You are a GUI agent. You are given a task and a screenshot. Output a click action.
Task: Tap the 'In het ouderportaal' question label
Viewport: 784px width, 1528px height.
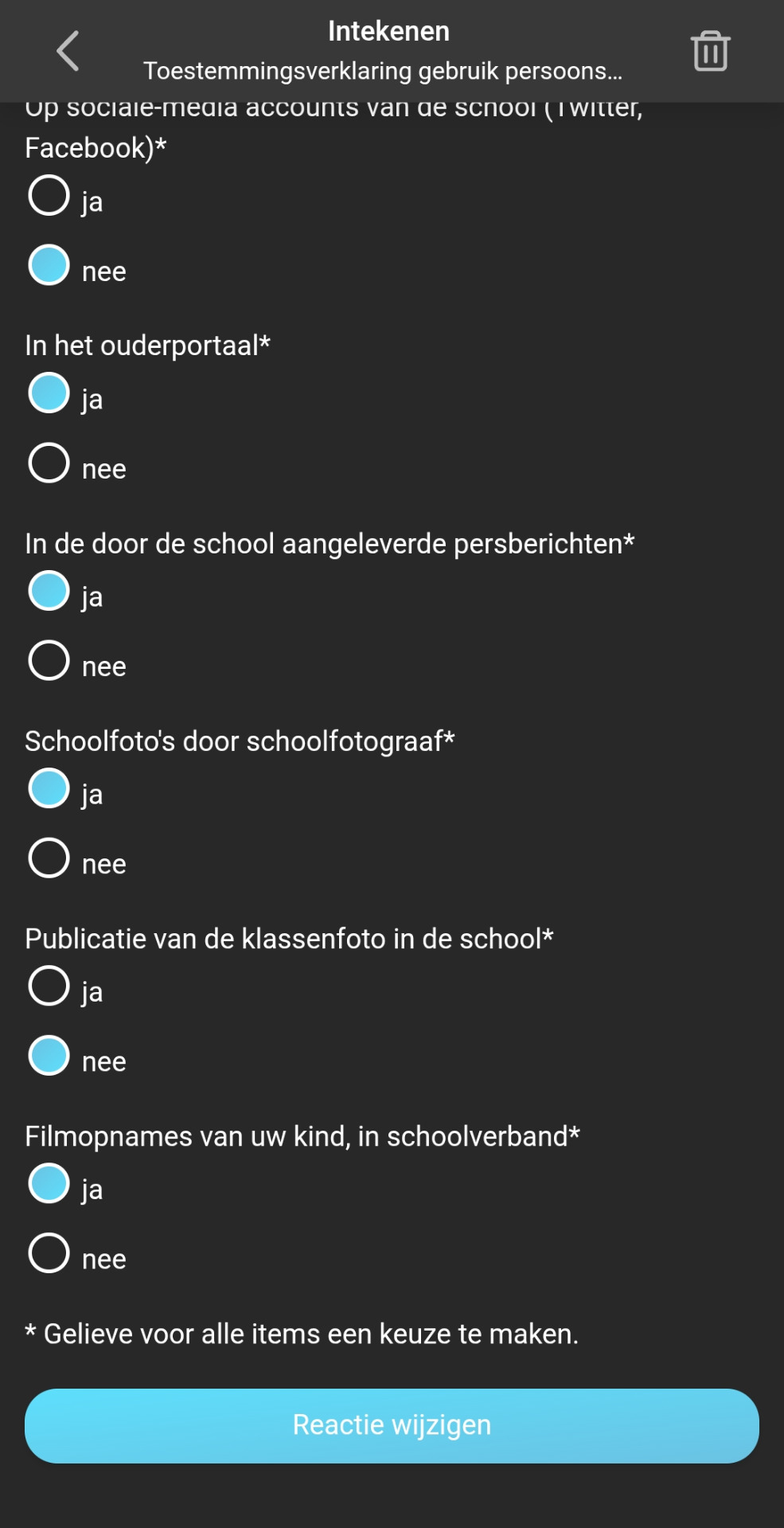[x=147, y=346]
